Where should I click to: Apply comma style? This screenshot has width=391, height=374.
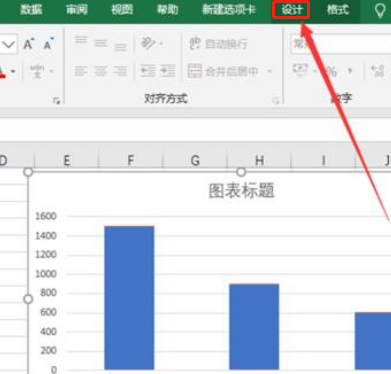(x=350, y=71)
